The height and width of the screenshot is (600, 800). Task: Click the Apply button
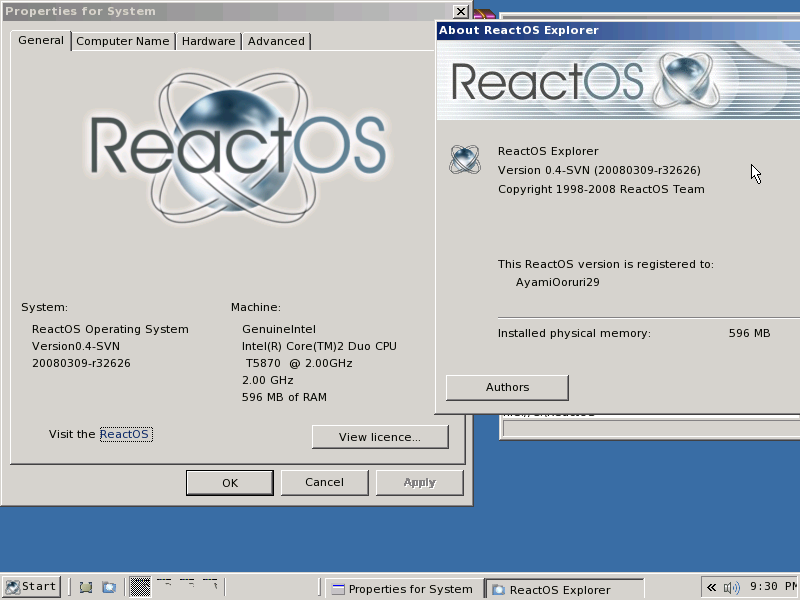pyautogui.click(x=419, y=483)
